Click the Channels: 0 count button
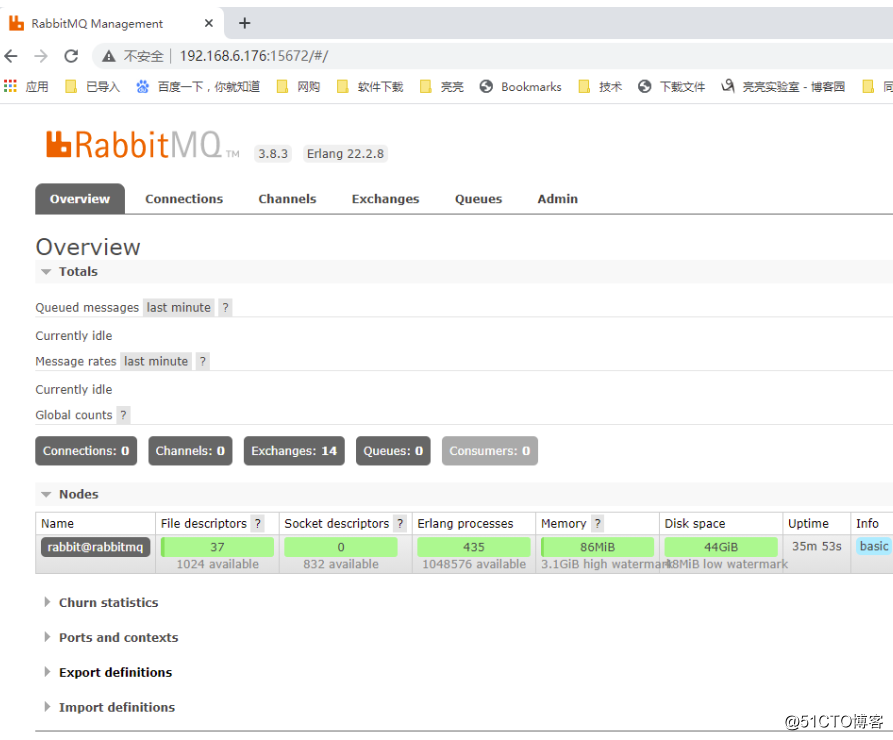The height and width of the screenshot is (740, 893). [x=190, y=451]
